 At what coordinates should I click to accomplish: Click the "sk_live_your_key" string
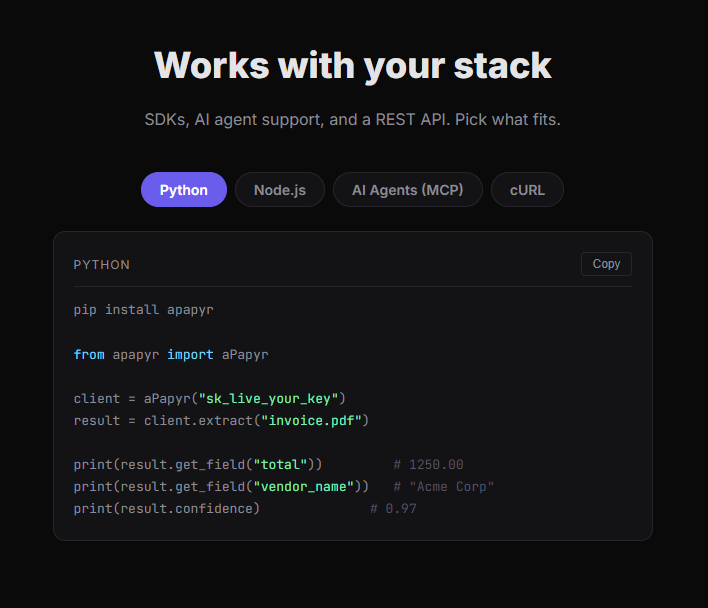[x=268, y=399]
